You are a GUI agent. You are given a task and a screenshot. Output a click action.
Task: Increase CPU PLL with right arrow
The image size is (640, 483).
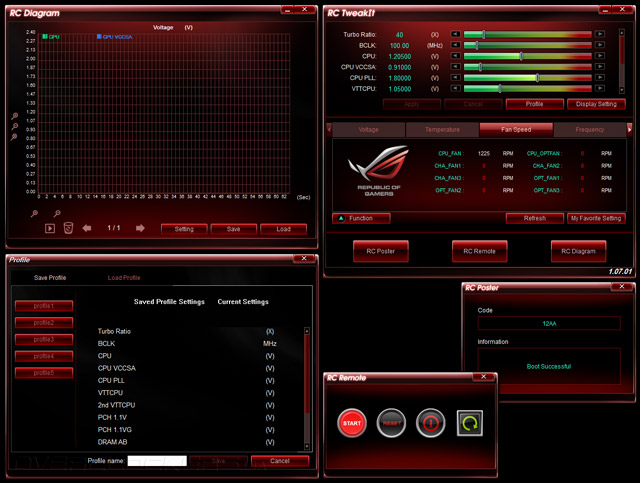600,78
